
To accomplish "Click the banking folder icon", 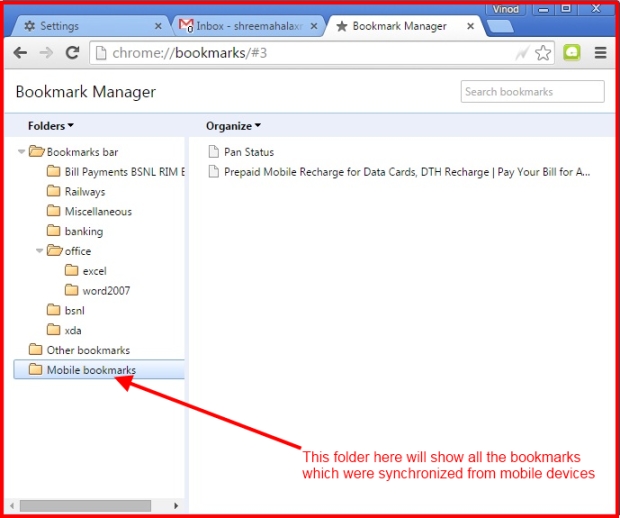I will [x=53, y=230].
